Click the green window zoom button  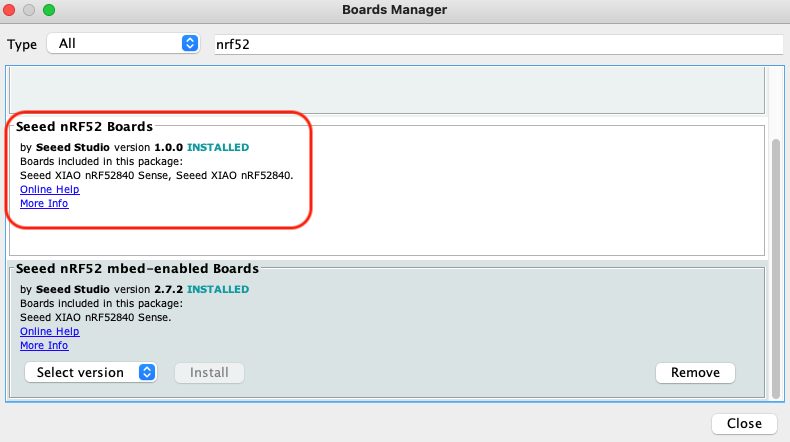pyautogui.click(x=49, y=10)
